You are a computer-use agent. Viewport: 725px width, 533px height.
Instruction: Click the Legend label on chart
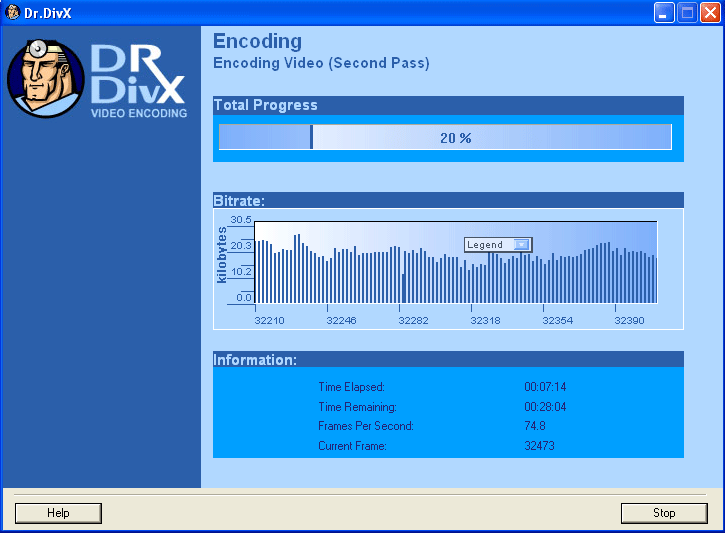pos(486,245)
